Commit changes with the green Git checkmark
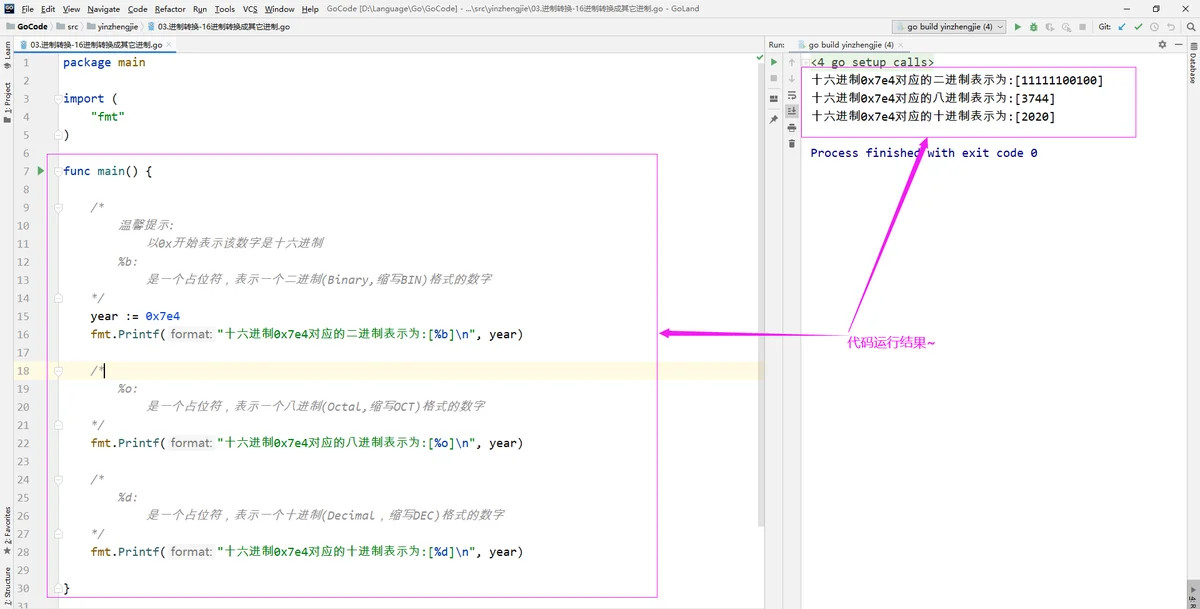Viewport: 1200px width, 609px height. [x=1137, y=27]
